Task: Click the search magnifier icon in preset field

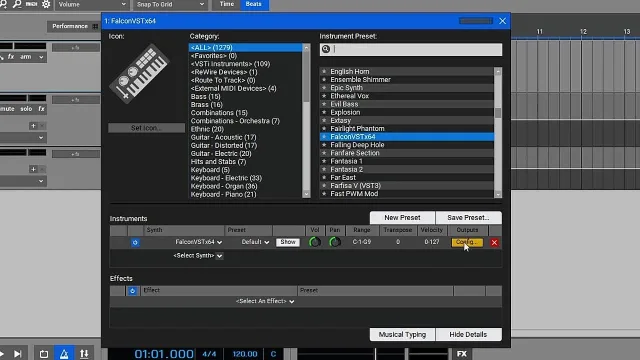Action: click(326, 49)
